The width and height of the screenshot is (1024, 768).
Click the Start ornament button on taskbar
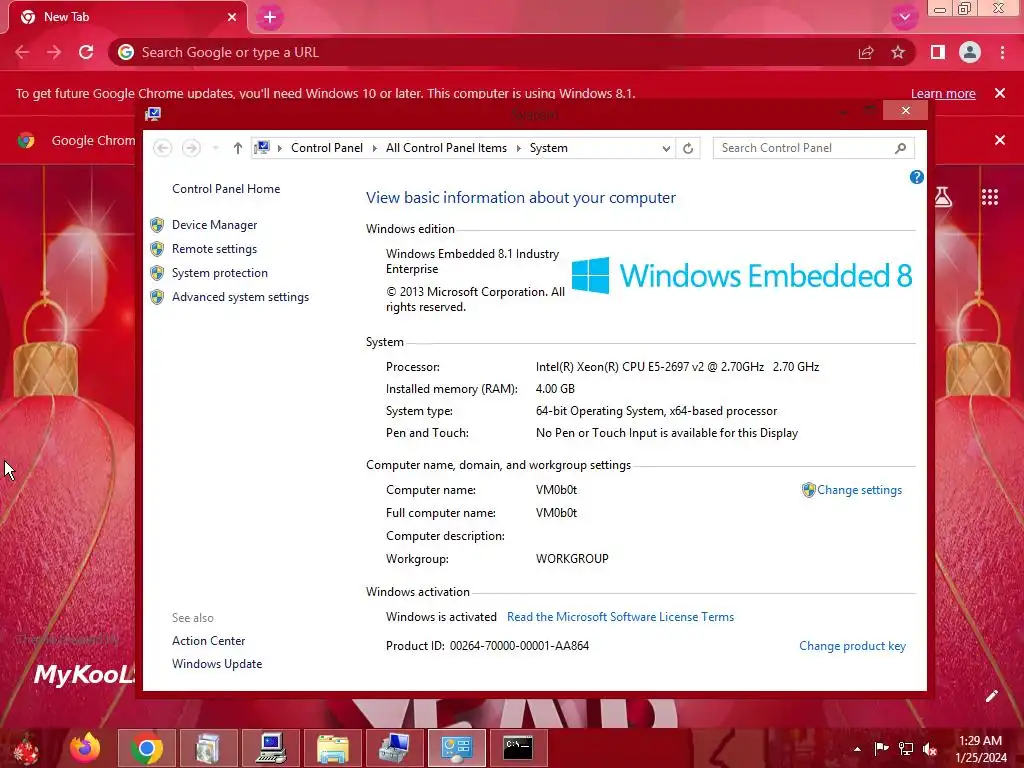tap(26, 748)
